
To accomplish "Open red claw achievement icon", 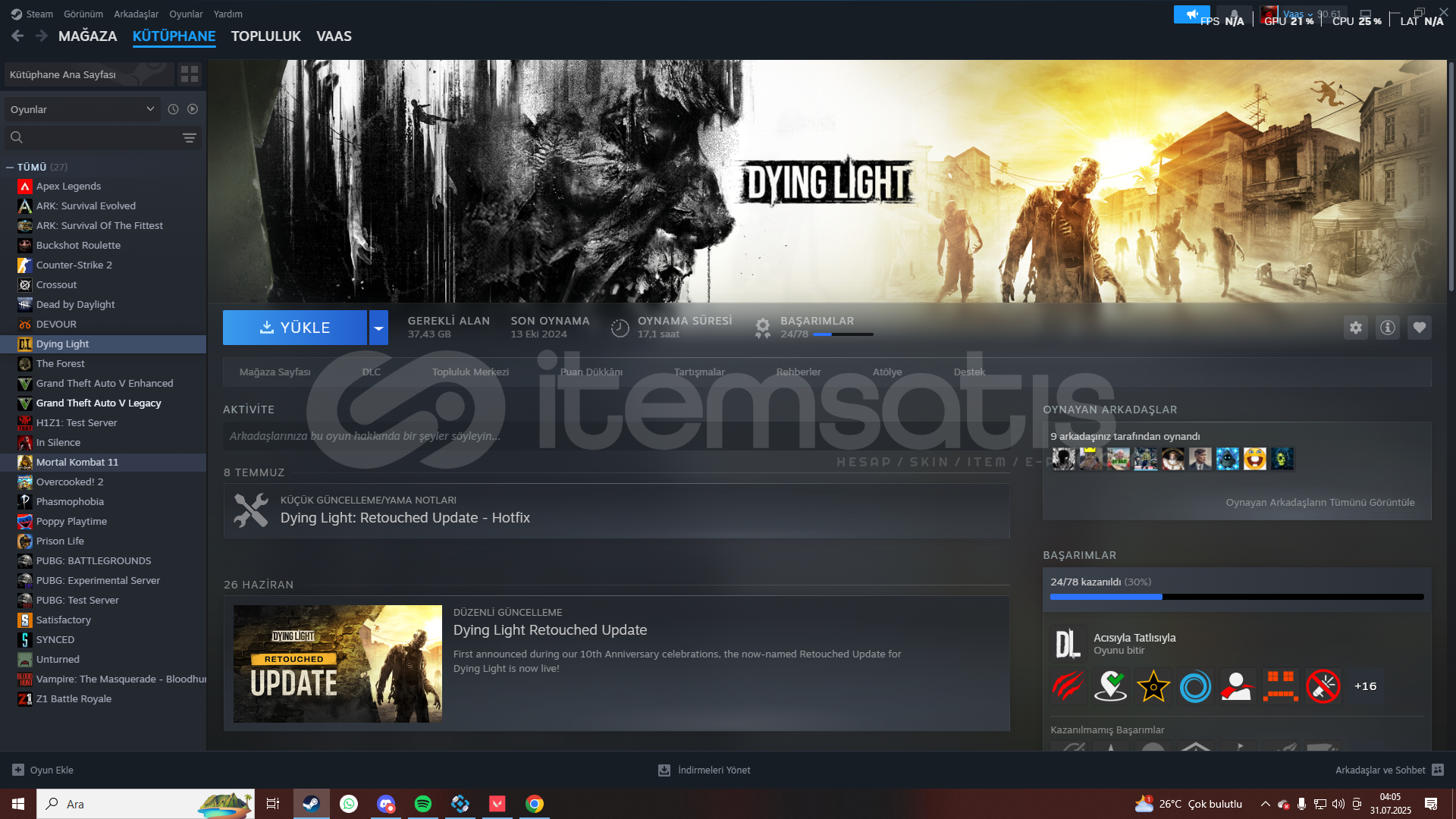I will (1068, 686).
